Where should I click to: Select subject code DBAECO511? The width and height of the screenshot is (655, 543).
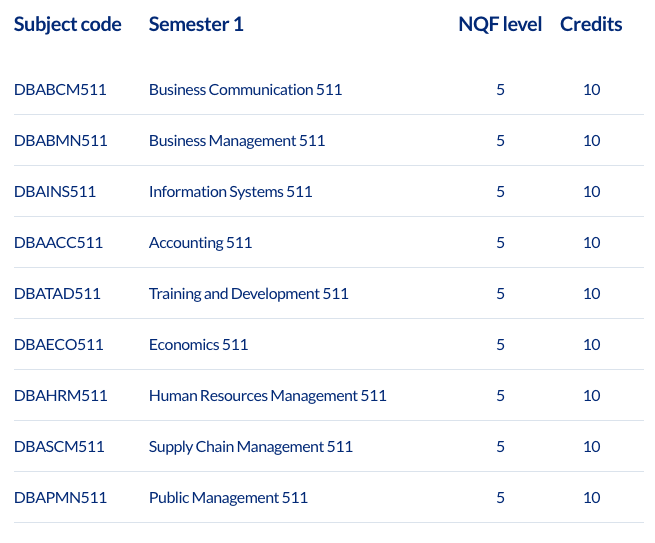(58, 345)
